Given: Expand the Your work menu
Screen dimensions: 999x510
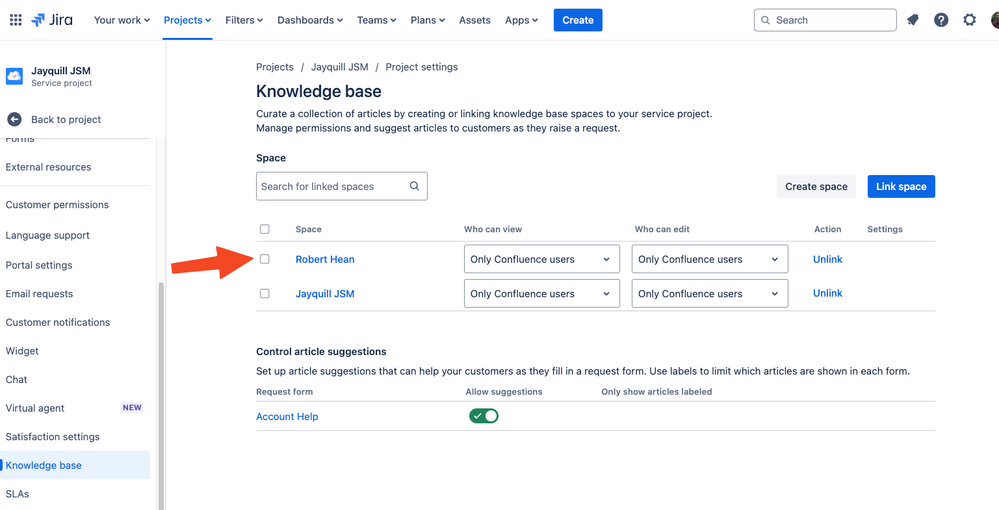Looking at the screenshot, I should click(x=122, y=20).
